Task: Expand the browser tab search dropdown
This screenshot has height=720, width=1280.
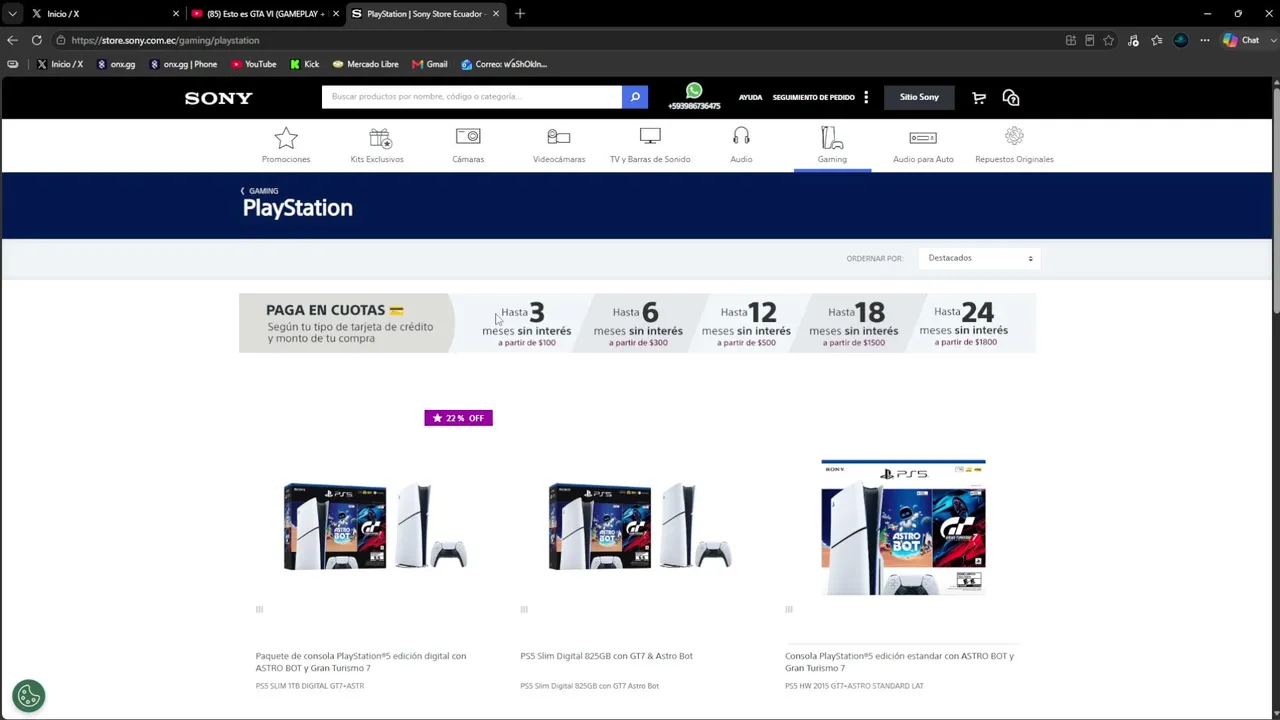Action: [12, 14]
